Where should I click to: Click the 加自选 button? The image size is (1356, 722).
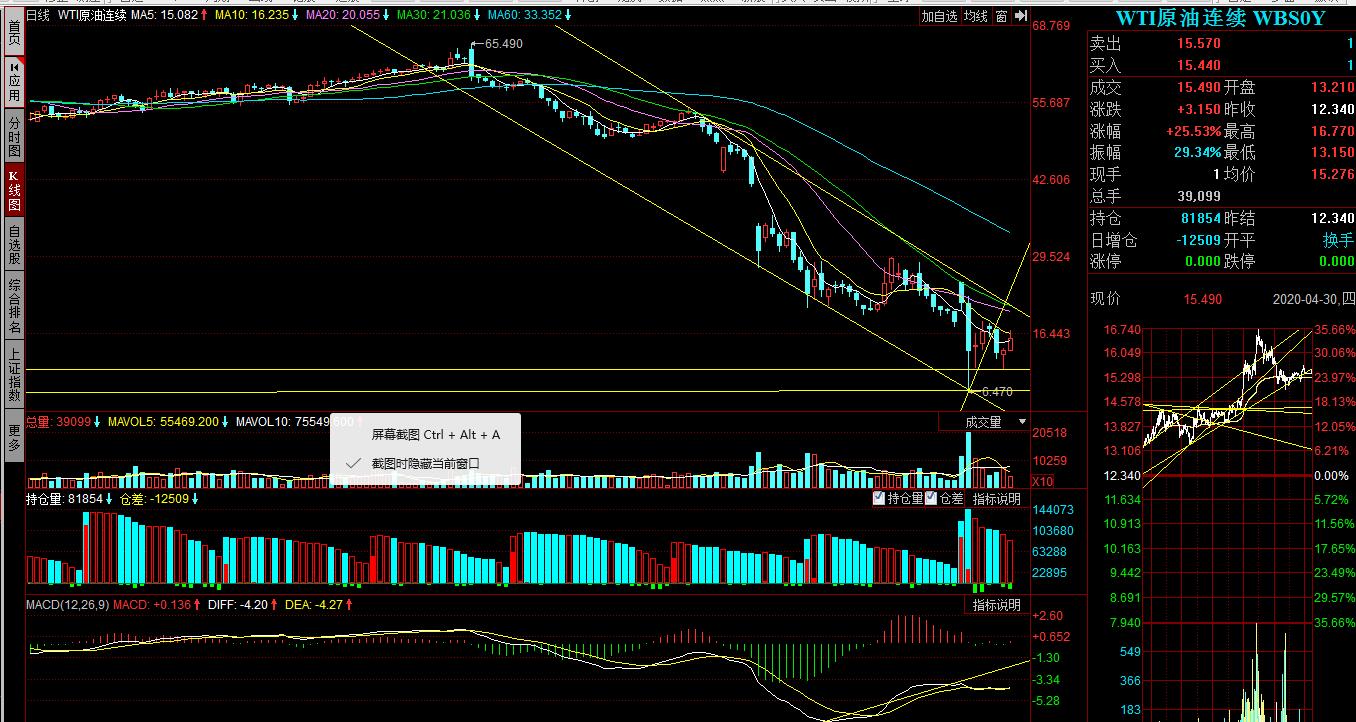tap(939, 16)
